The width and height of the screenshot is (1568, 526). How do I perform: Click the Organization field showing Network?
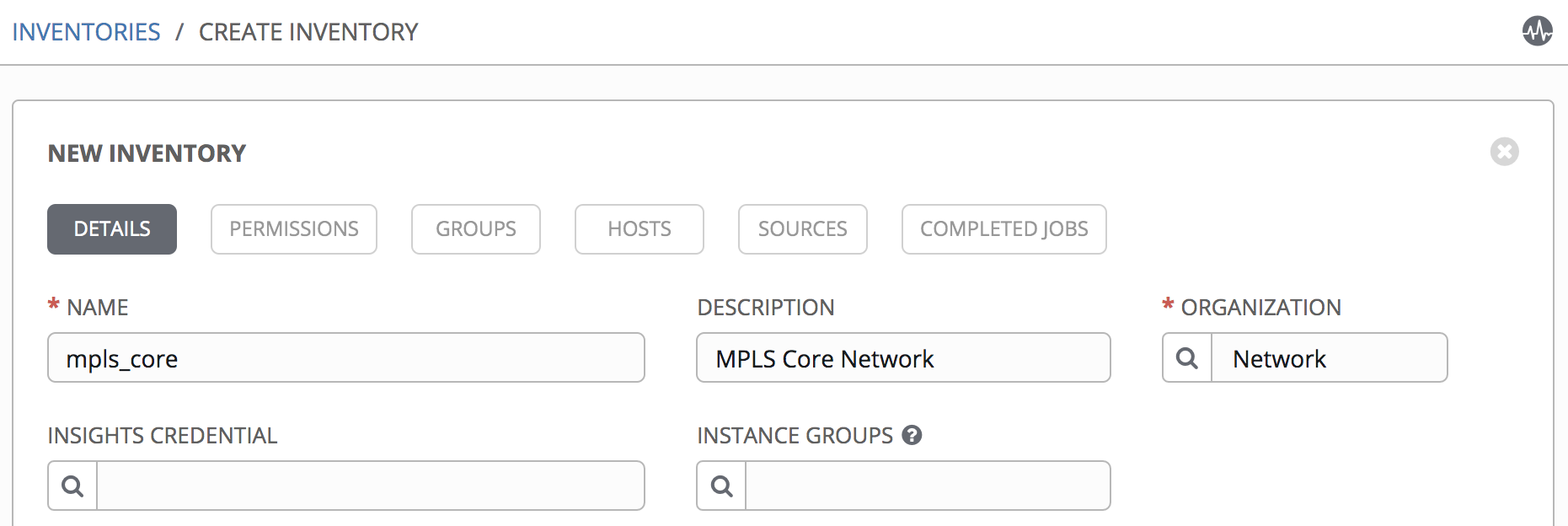(1330, 358)
